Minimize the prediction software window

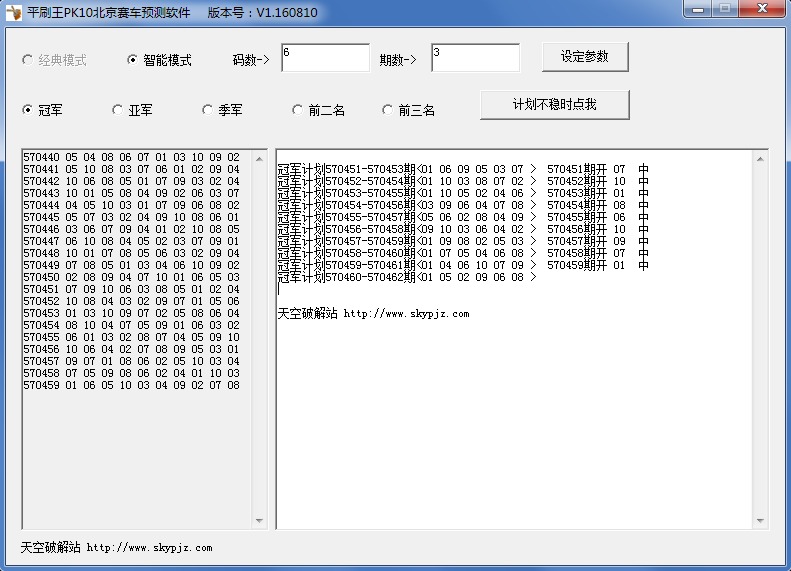(x=698, y=10)
